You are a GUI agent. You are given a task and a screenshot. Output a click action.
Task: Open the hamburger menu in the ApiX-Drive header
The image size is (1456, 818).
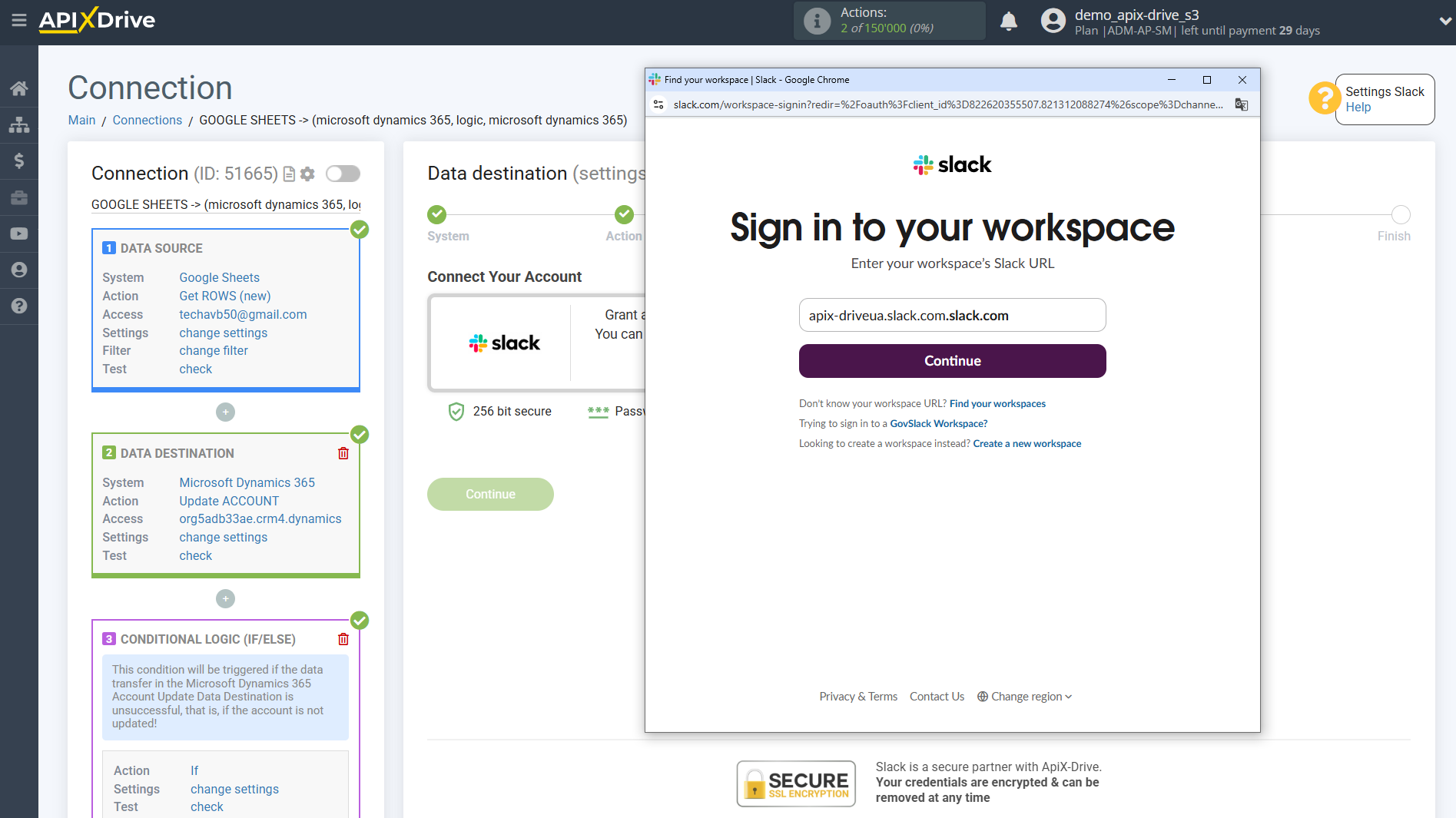(x=18, y=20)
